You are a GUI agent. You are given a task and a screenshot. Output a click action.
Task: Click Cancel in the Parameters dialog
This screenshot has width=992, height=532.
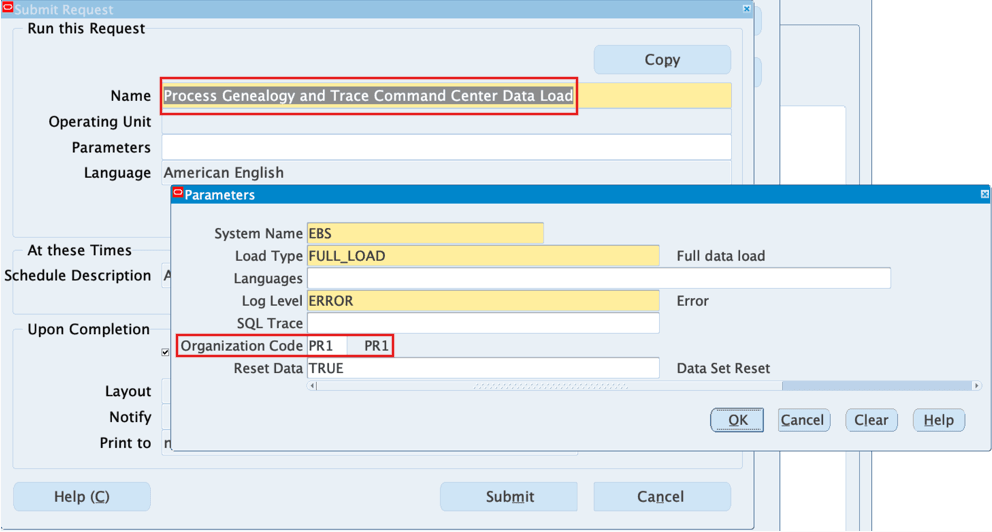pyautogui.click(x=803, y=420)
